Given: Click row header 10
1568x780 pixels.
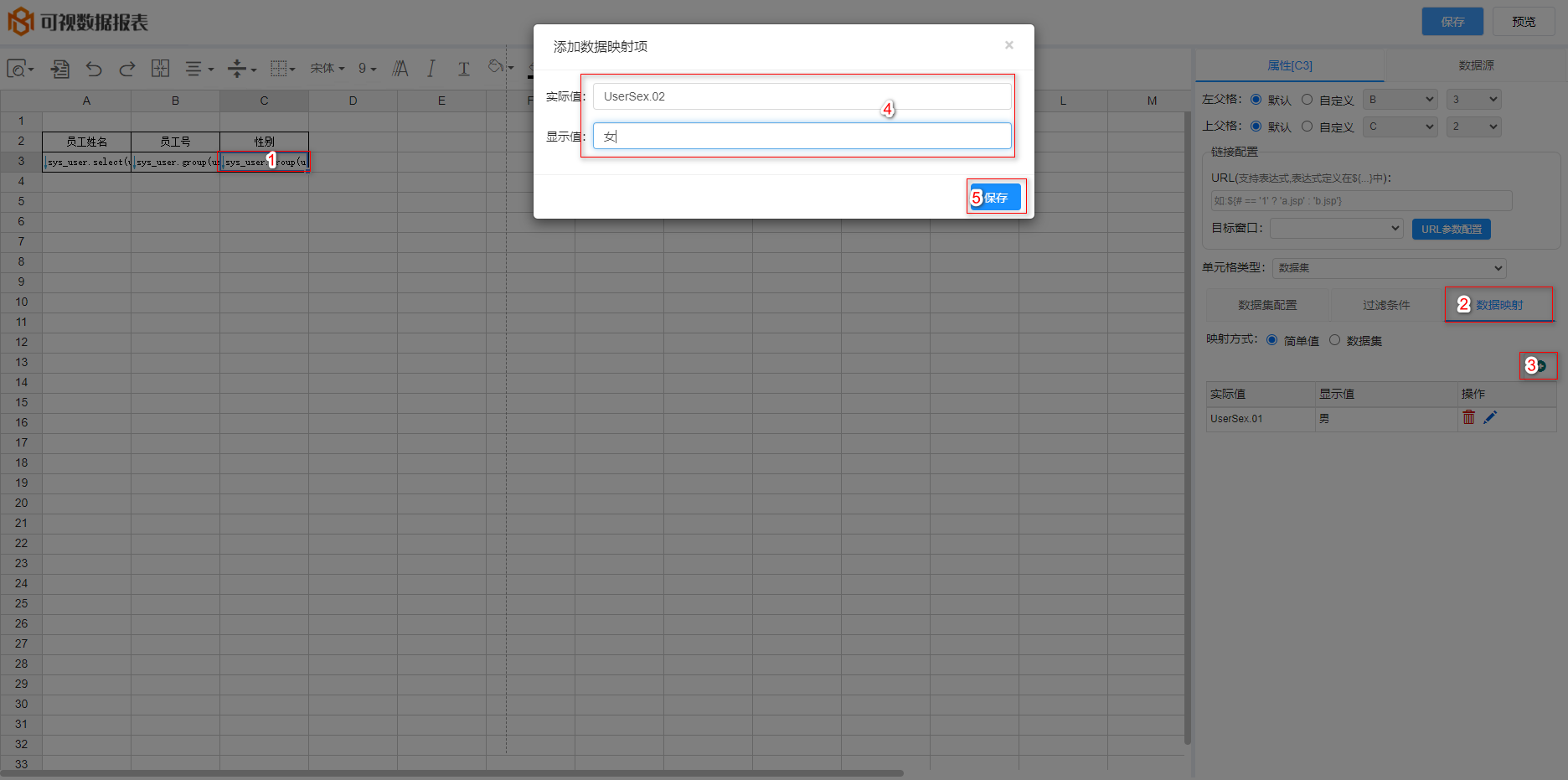Looking at the screenshot, I should (x=21, y=302).
